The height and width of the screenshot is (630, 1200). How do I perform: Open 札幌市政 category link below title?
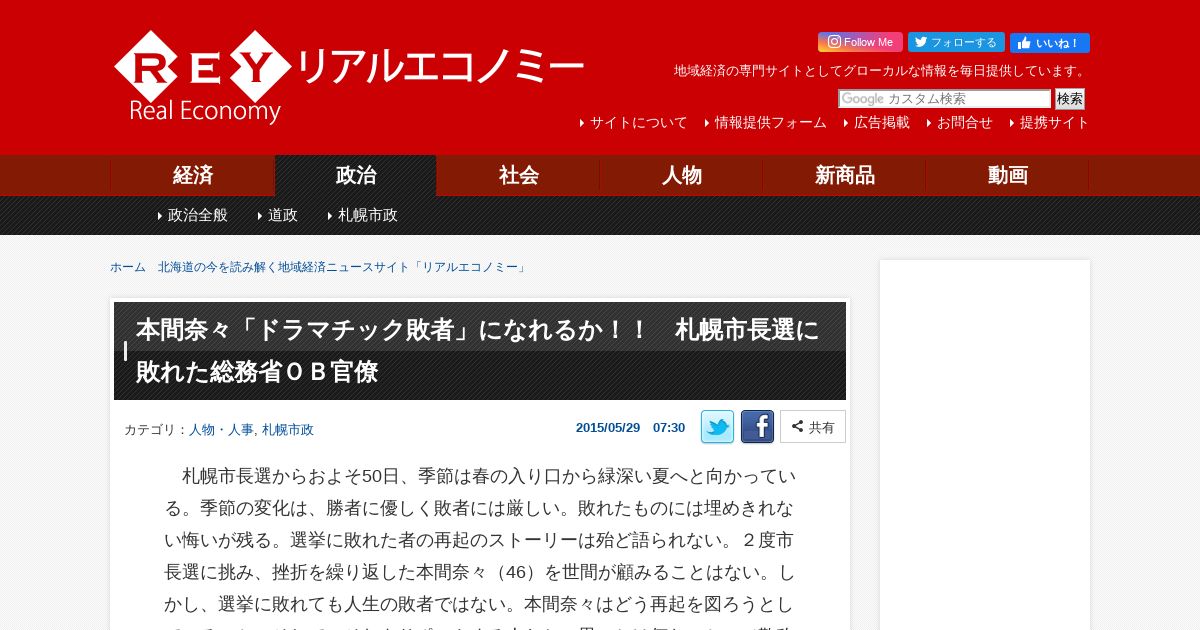point(288,430)
